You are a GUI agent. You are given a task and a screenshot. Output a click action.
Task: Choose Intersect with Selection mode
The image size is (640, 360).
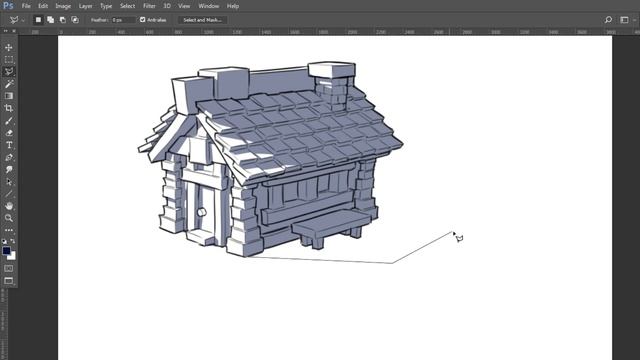(75, 20)
